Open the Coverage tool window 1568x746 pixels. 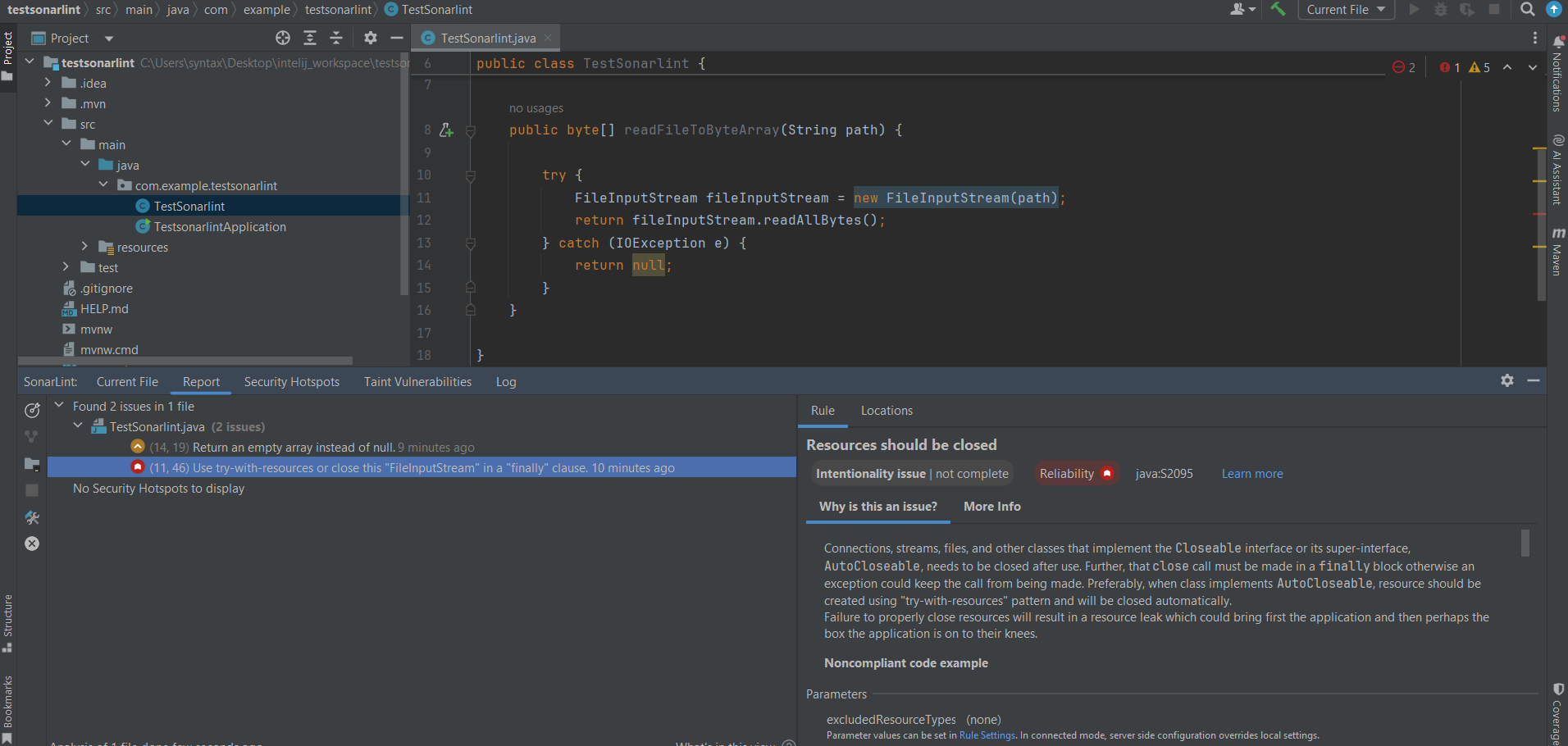[1557, 713]
